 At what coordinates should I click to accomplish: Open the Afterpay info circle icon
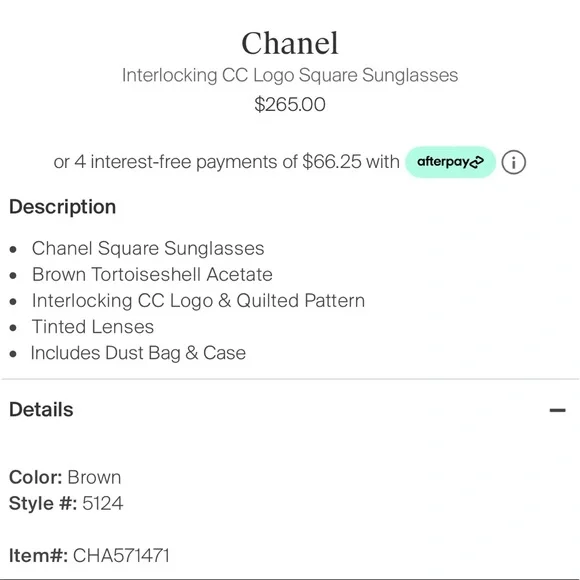[x=513, y=162]
